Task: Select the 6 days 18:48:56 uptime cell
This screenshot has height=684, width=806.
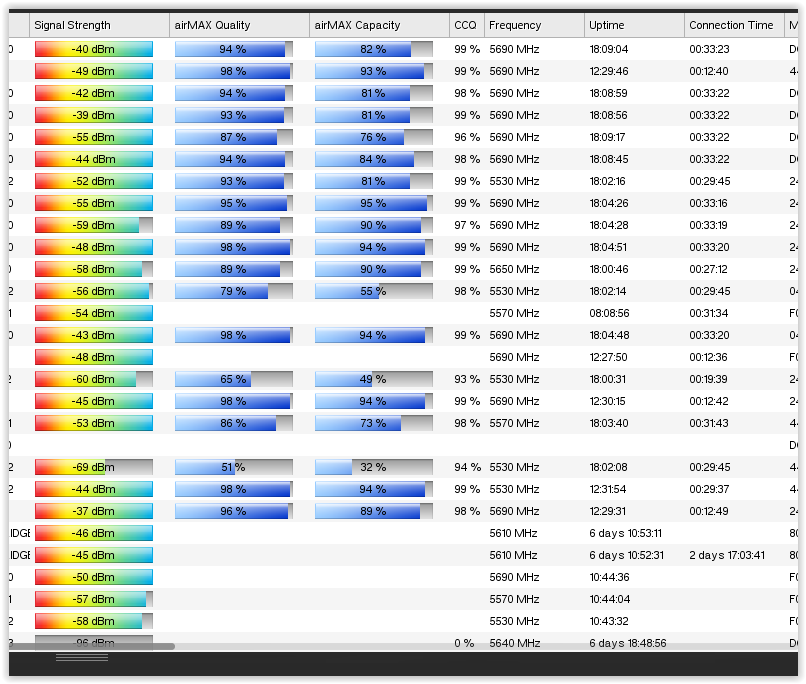Action: pos(627,643)
